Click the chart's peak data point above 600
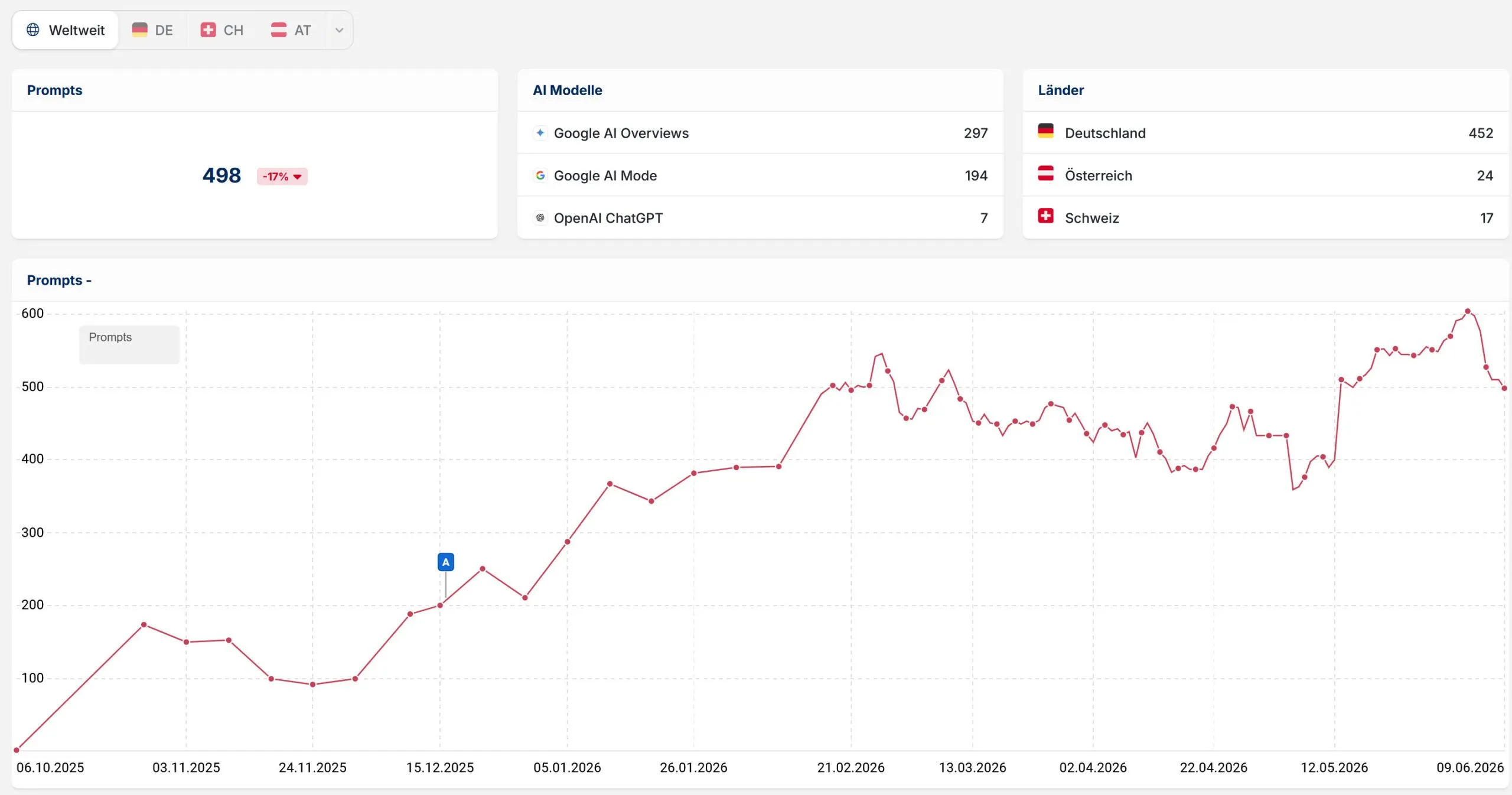 [1468, 311]
